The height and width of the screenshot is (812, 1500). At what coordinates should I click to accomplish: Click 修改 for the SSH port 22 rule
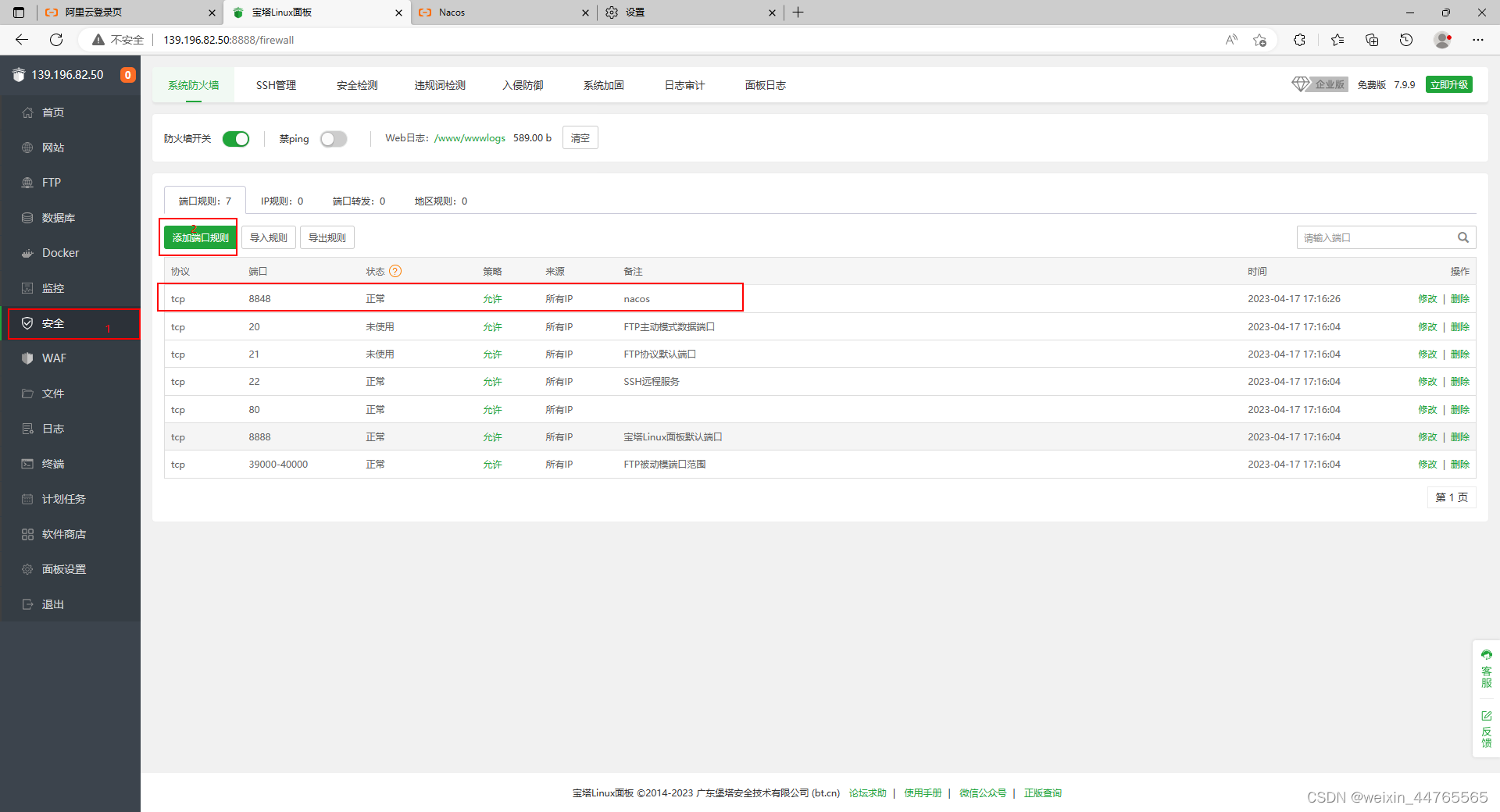[1427, 382]
